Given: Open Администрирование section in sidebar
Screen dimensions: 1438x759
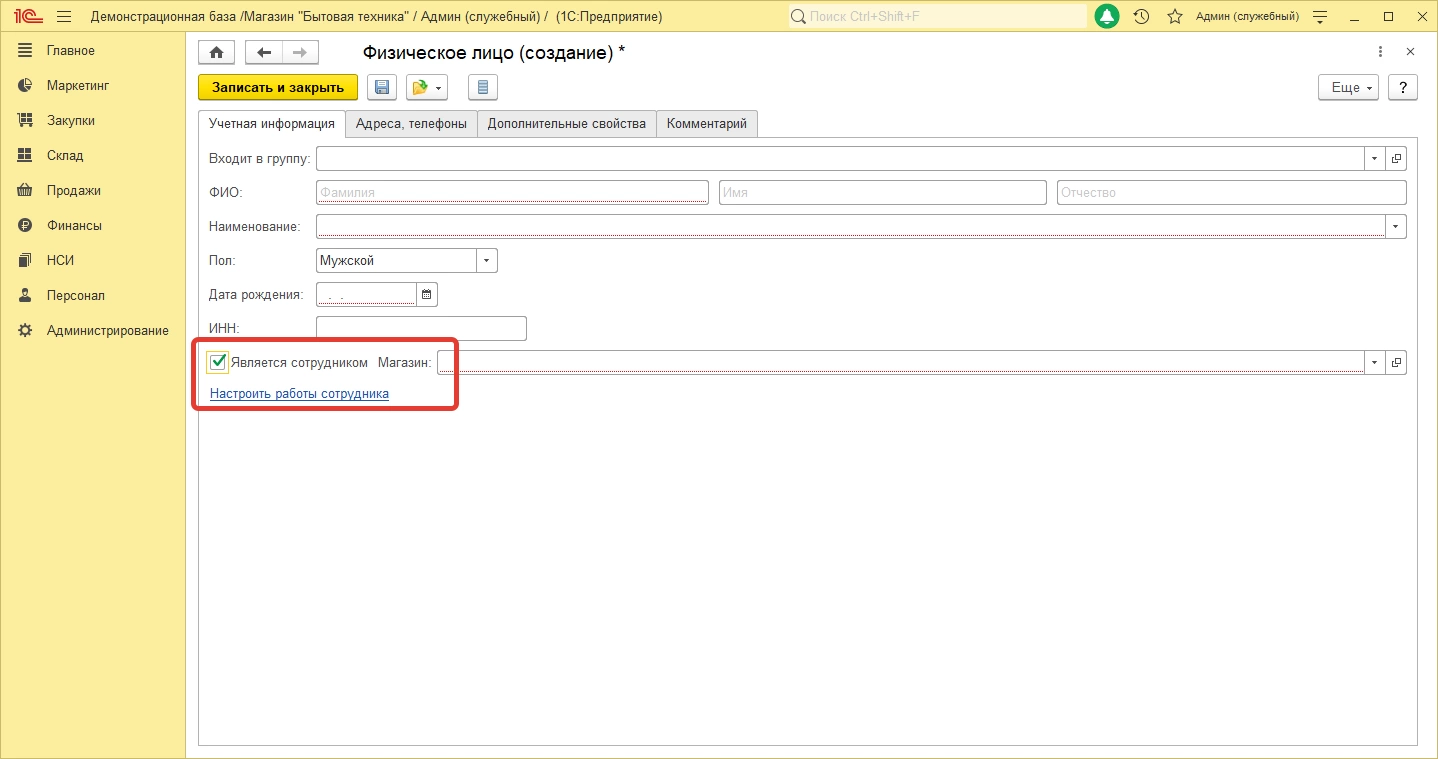Looking at the screenshot, I should (108, 331).
